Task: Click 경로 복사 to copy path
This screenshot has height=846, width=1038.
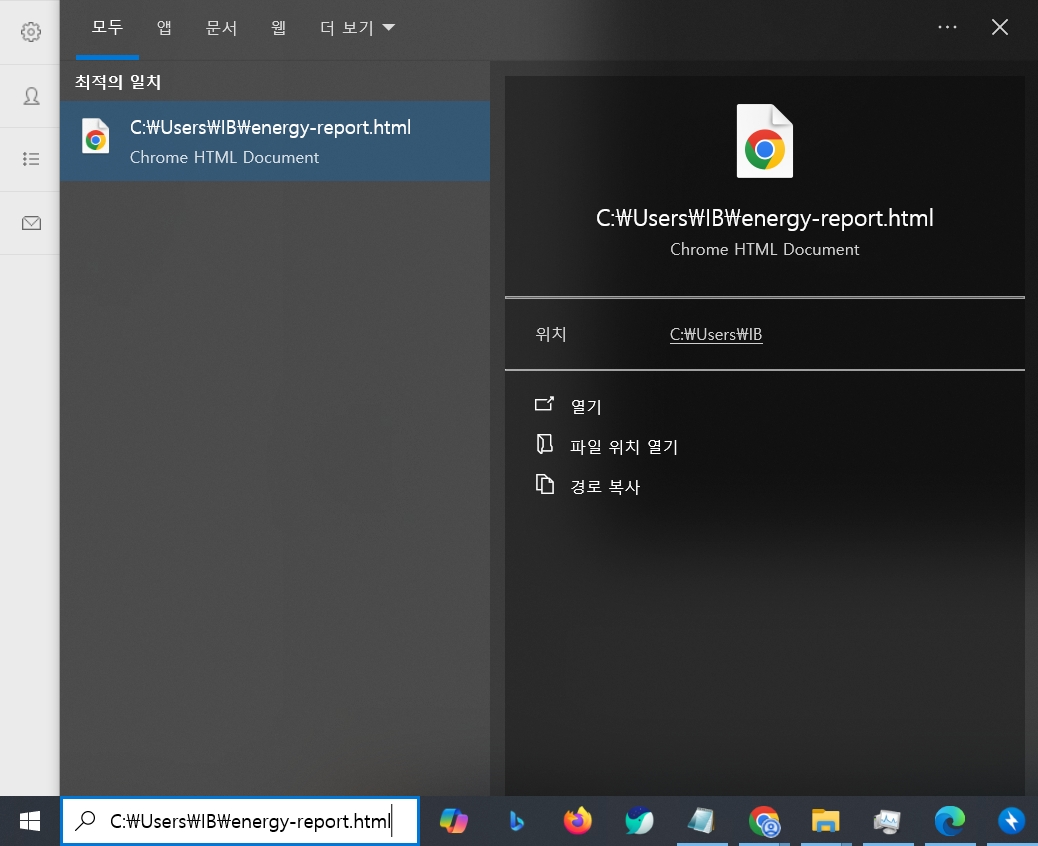Action: pos(605,487)
